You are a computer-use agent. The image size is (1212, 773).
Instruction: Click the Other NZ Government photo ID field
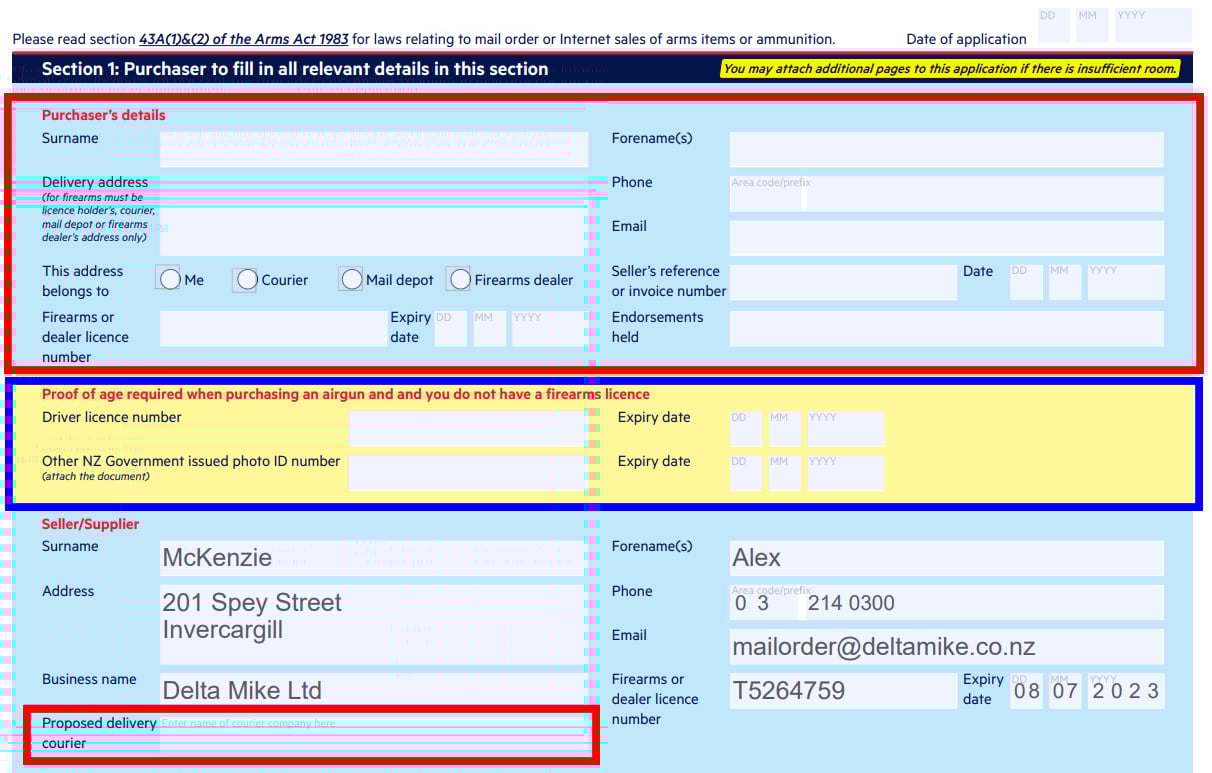coord(467,472)
